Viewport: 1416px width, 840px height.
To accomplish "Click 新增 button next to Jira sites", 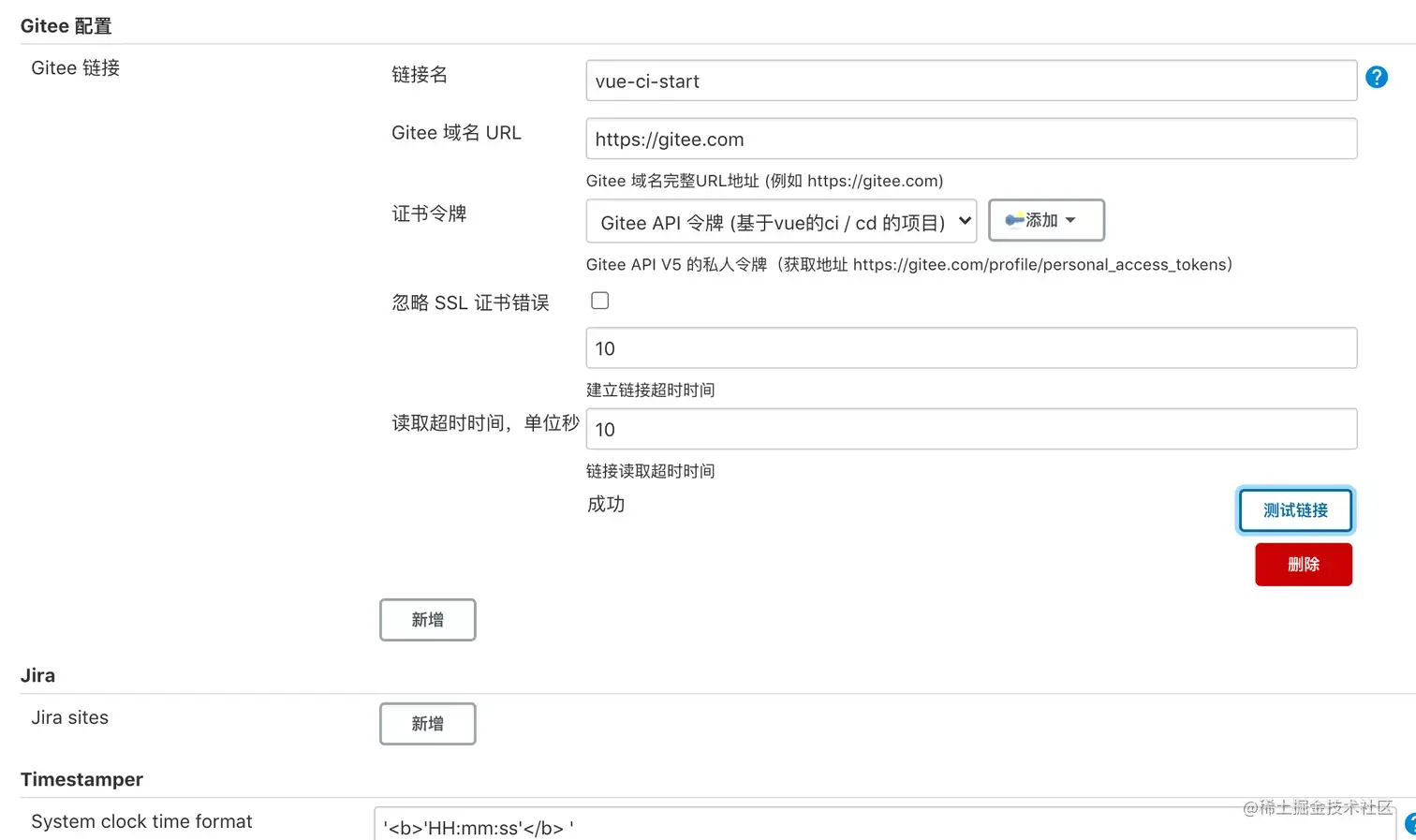I will pyautogui.click(x=428, y=724).
